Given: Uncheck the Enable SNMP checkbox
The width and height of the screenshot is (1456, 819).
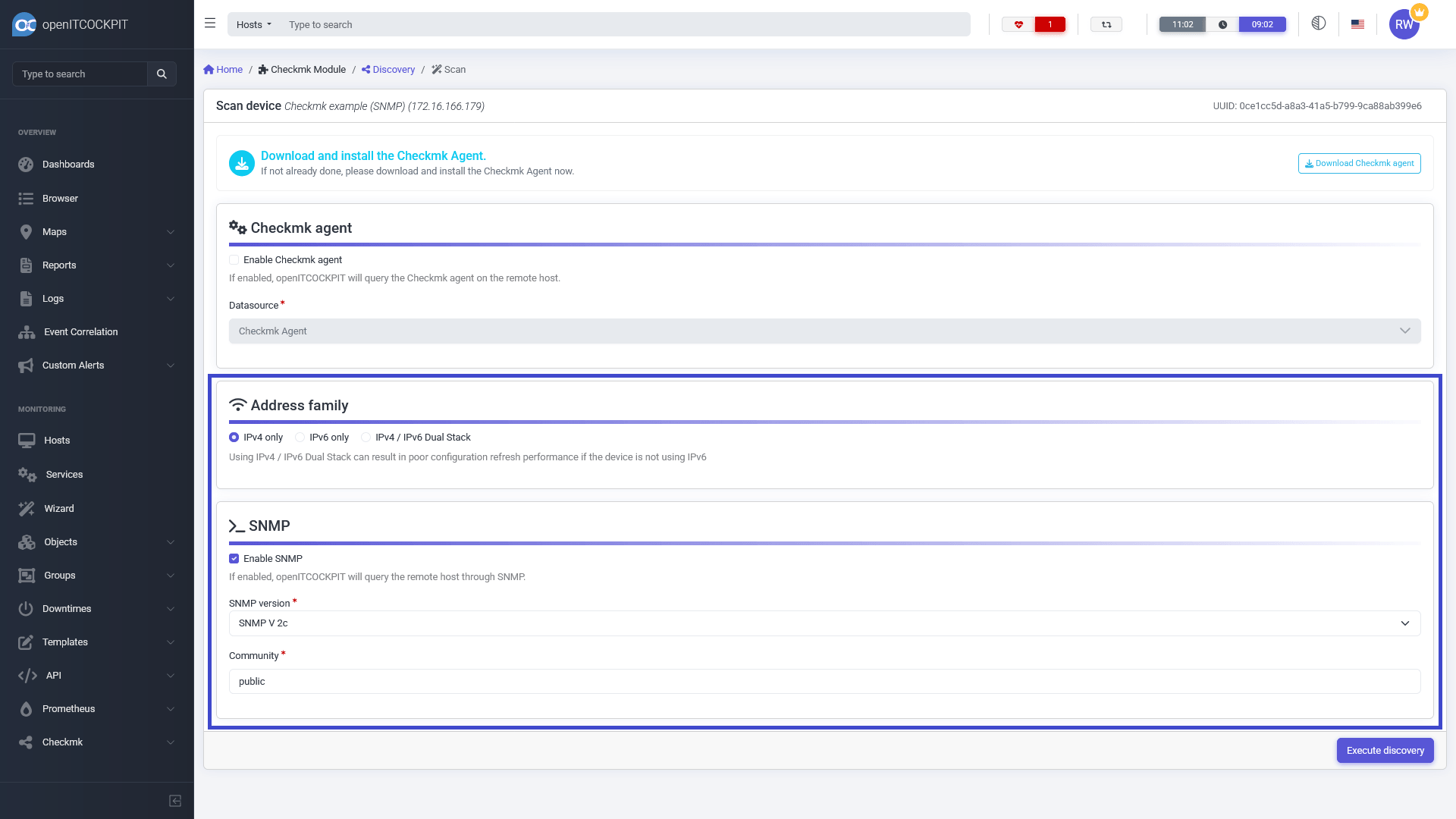Looking at the screenshot, I should click(234, 559).
